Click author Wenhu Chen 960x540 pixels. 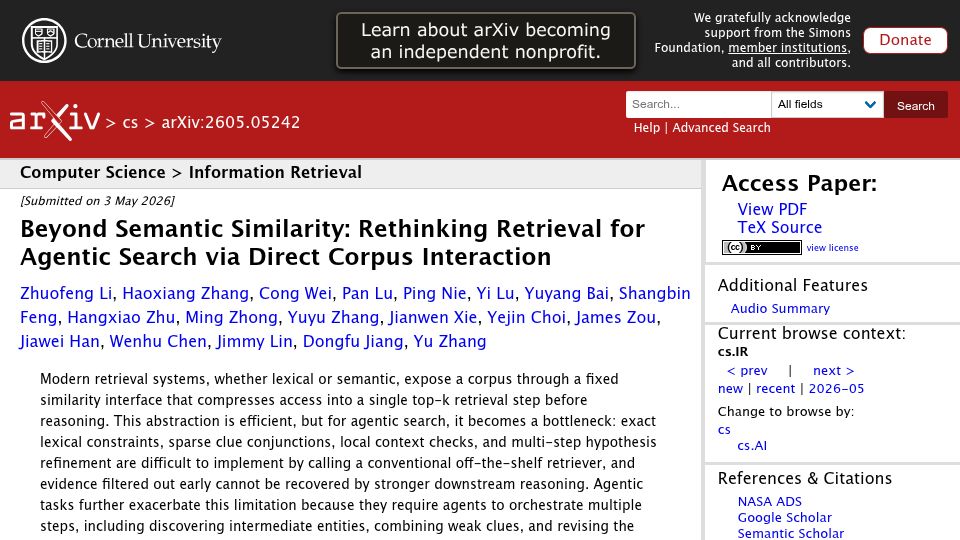point(158,341)
